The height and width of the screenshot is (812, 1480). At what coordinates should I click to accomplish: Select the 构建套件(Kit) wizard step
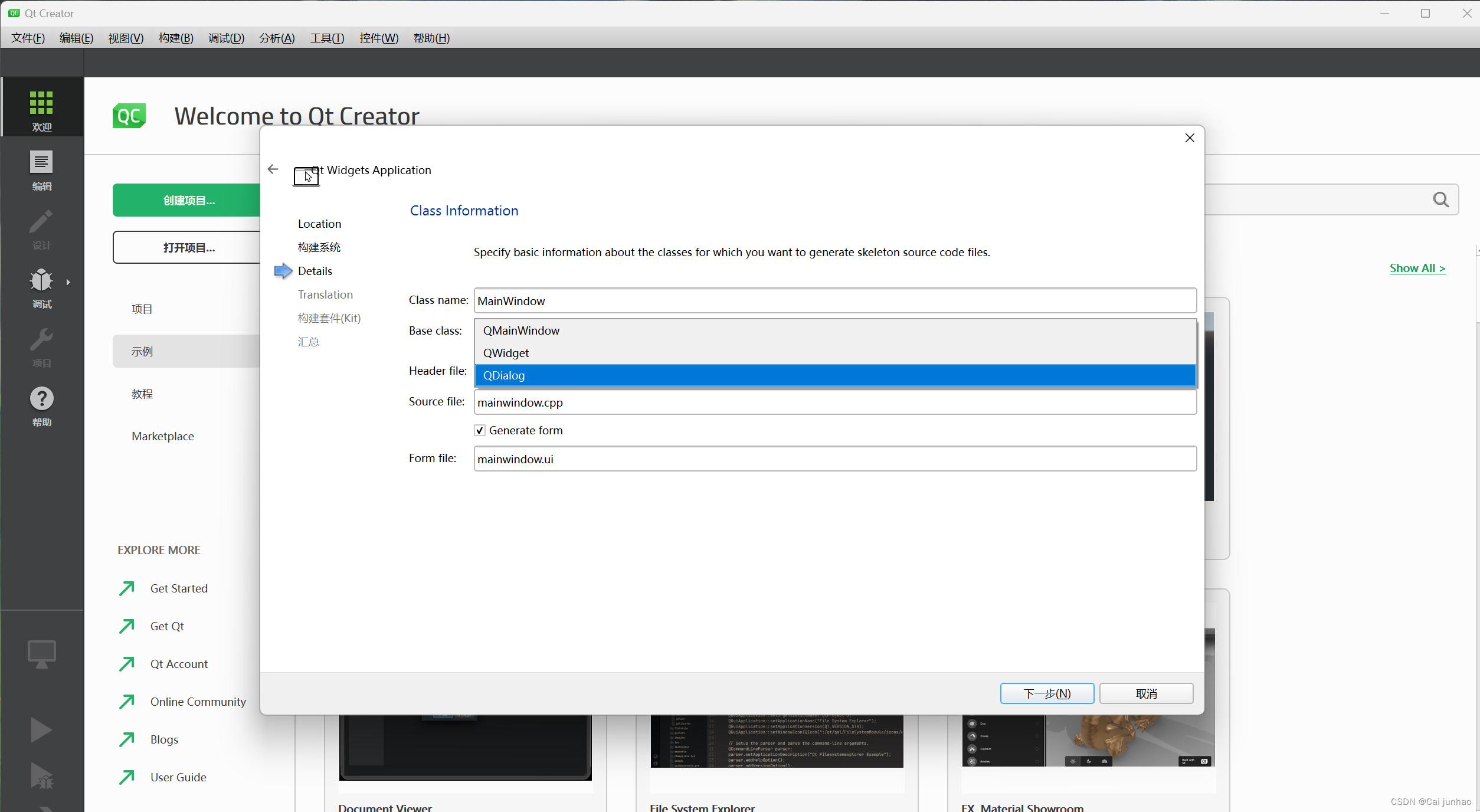(329, 318)
